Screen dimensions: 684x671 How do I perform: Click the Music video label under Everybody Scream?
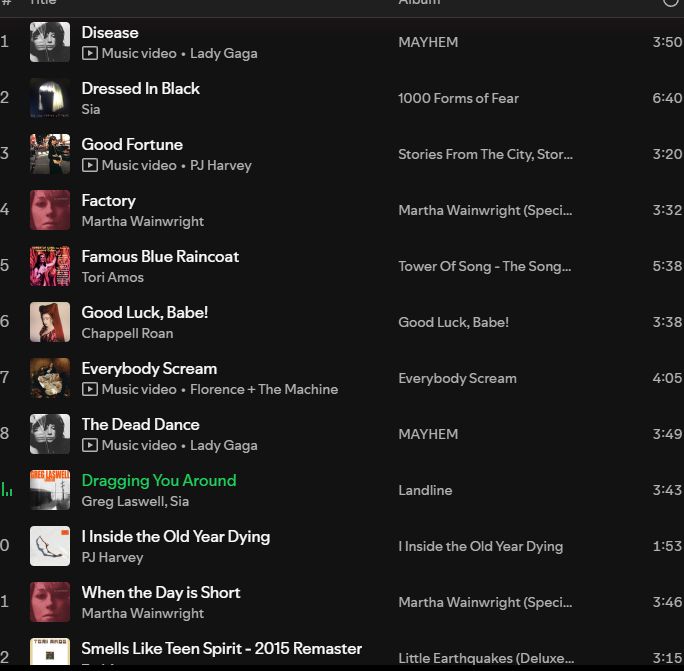coord(139,389)
